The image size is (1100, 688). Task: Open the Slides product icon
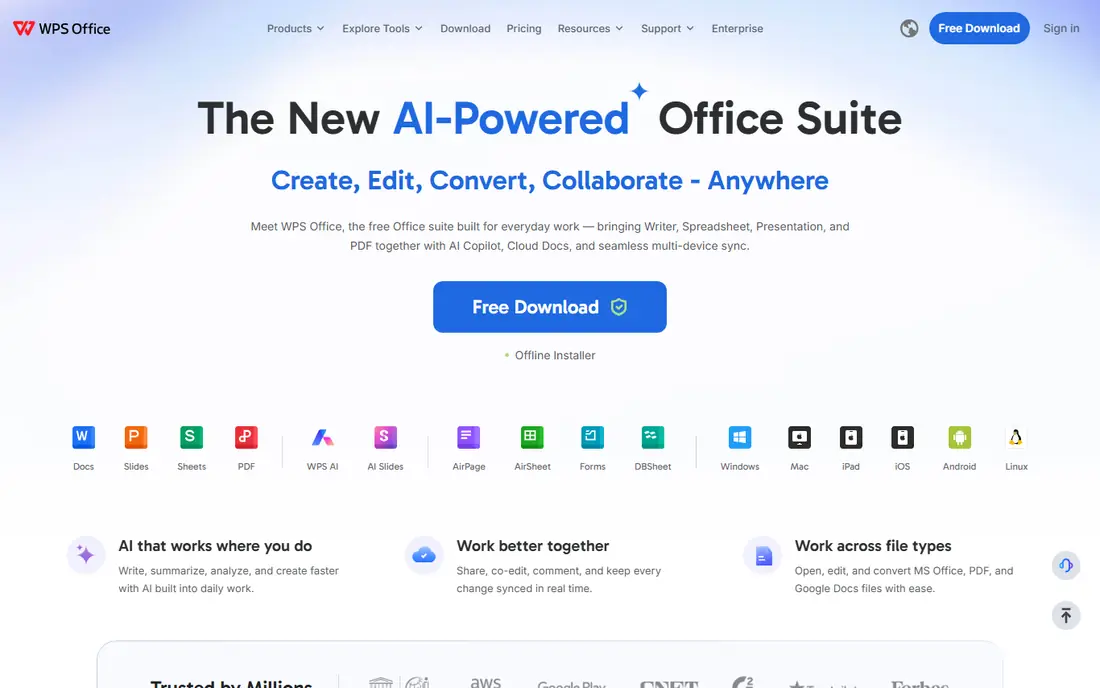tap(136, 438)
